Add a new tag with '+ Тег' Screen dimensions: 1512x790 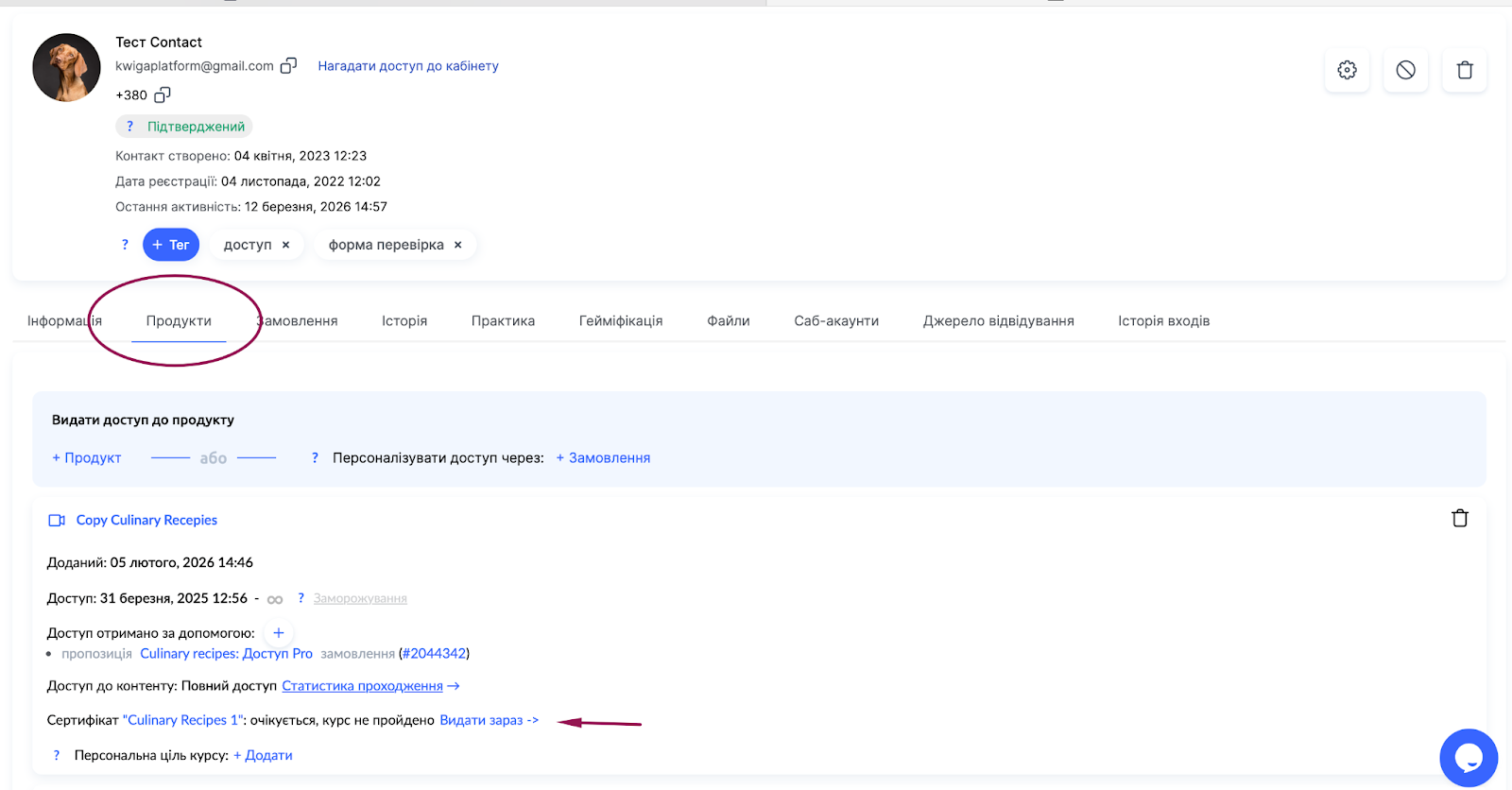[x=171, y=245]
